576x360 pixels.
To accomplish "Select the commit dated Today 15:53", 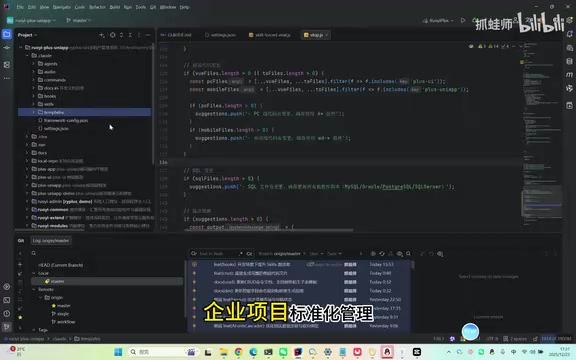I will (x=299, y=264).
